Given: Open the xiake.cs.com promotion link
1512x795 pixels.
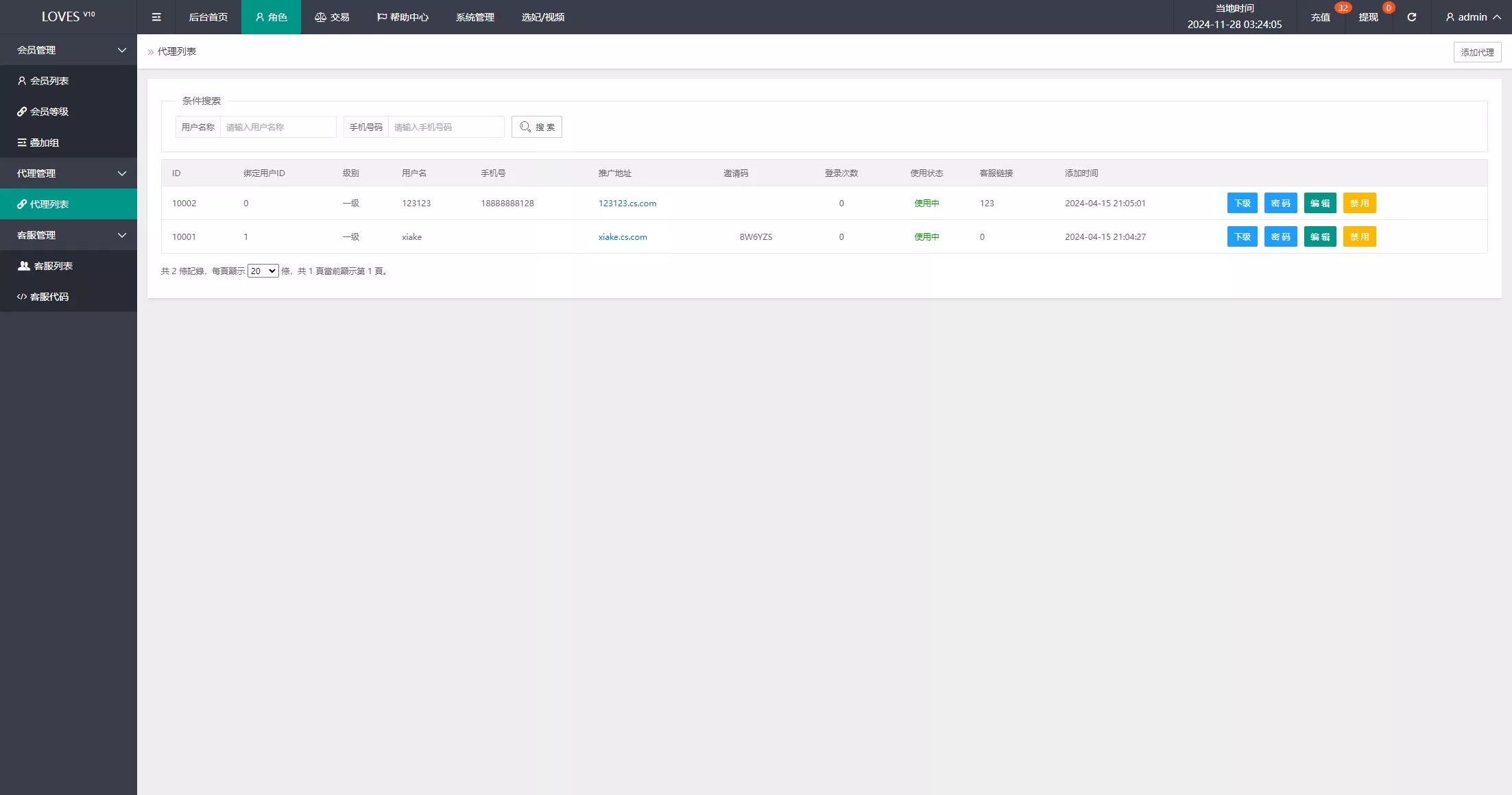Looking at the screenshot, I should tap(622, 237).
